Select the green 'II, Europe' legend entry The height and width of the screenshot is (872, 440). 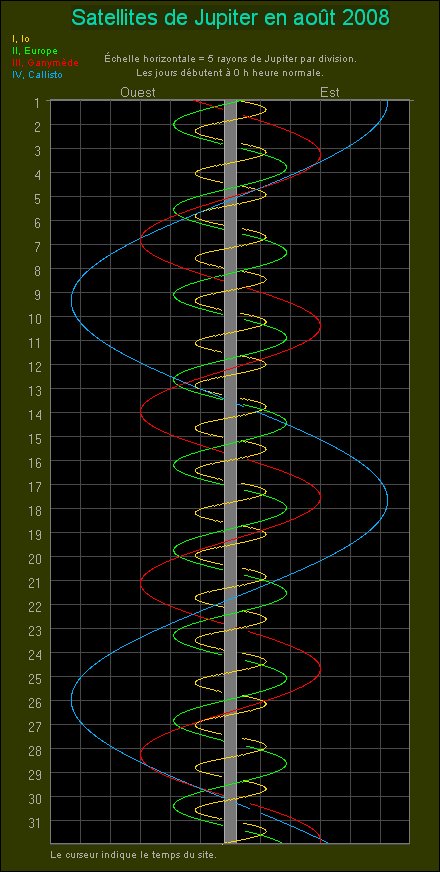click(x=34, y=51)
